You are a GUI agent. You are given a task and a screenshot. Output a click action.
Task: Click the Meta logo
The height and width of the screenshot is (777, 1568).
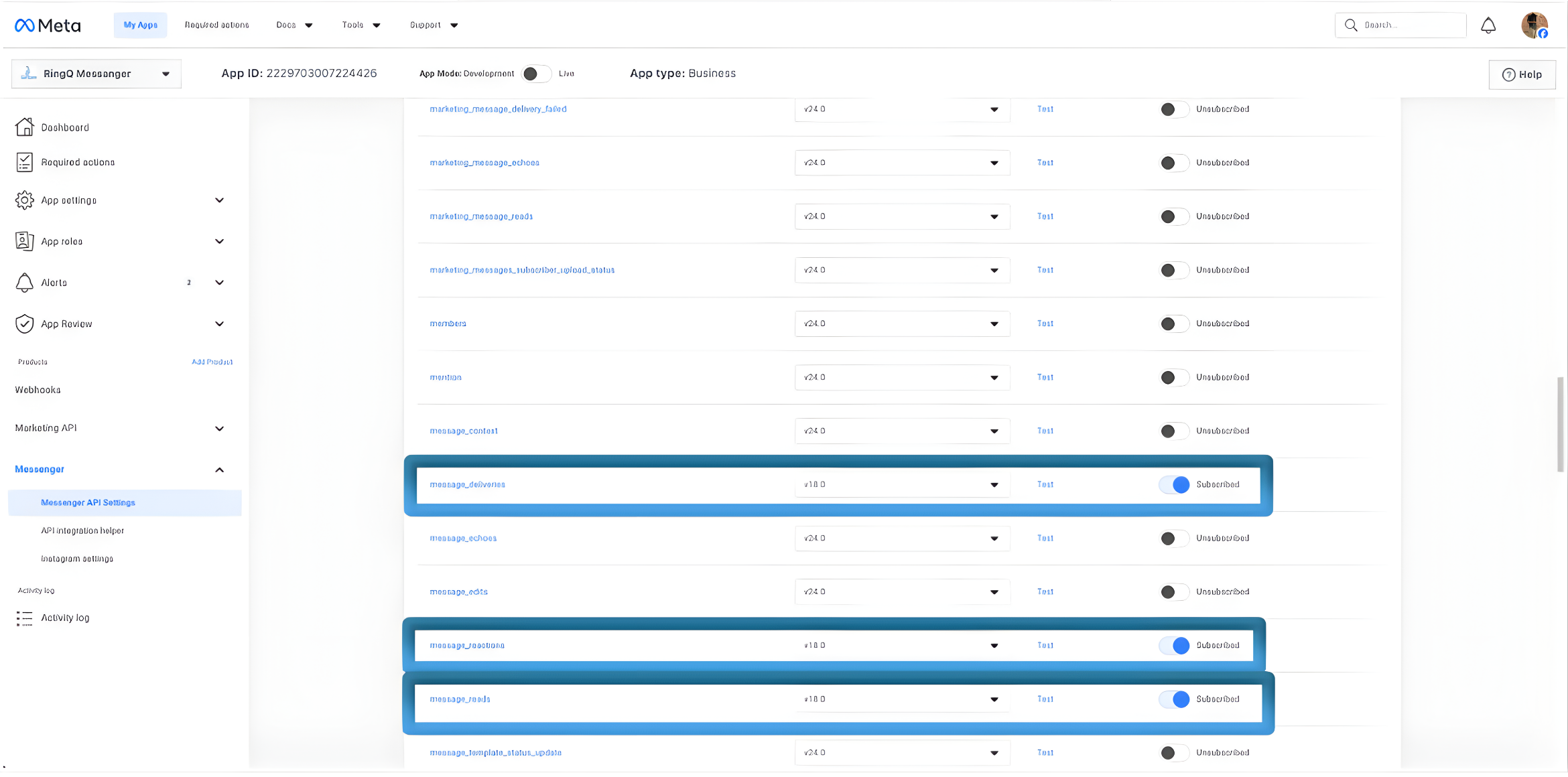click(x=48, y=25)
